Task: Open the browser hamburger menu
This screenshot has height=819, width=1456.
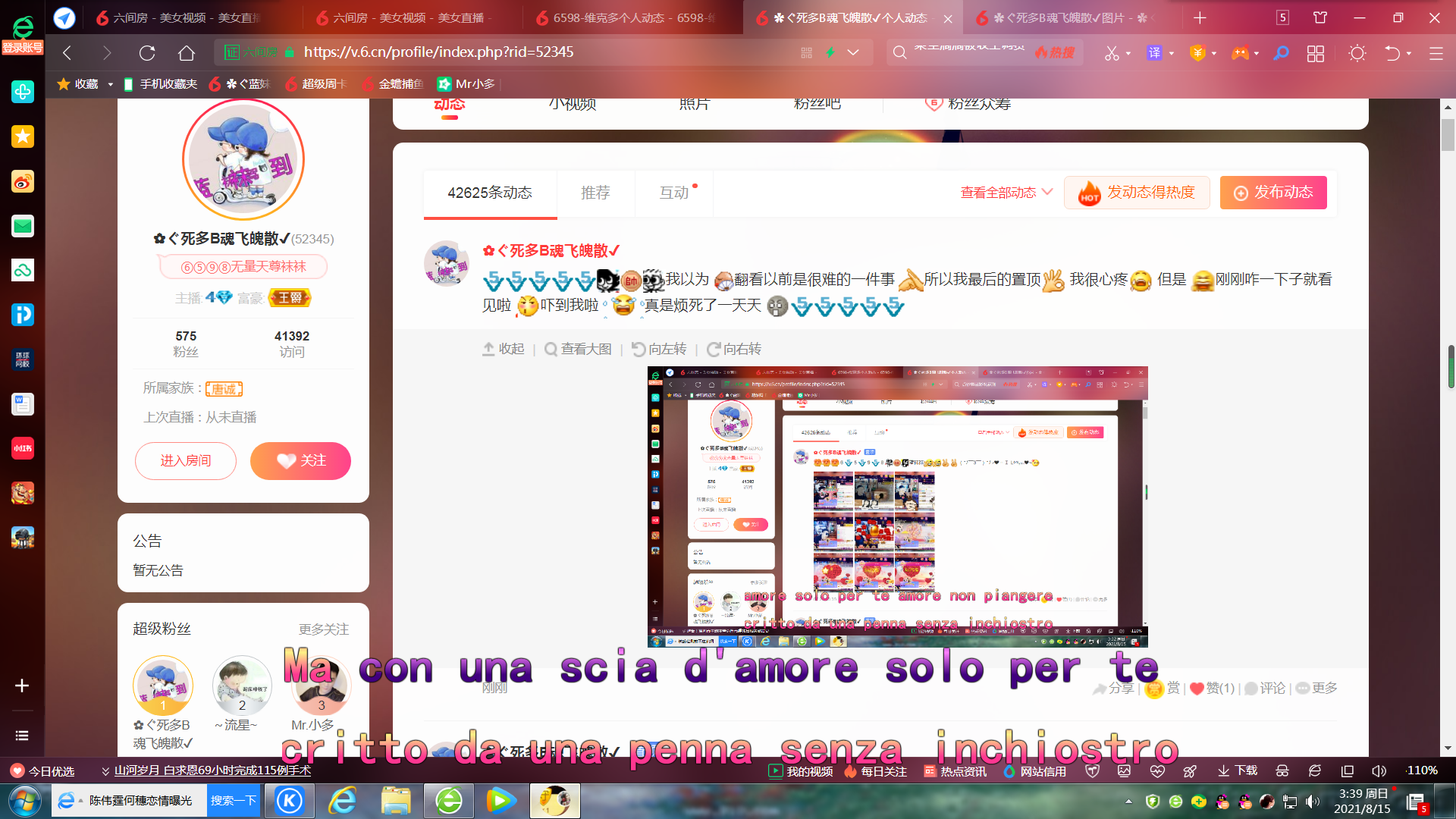Action: tap(1436, 53)
